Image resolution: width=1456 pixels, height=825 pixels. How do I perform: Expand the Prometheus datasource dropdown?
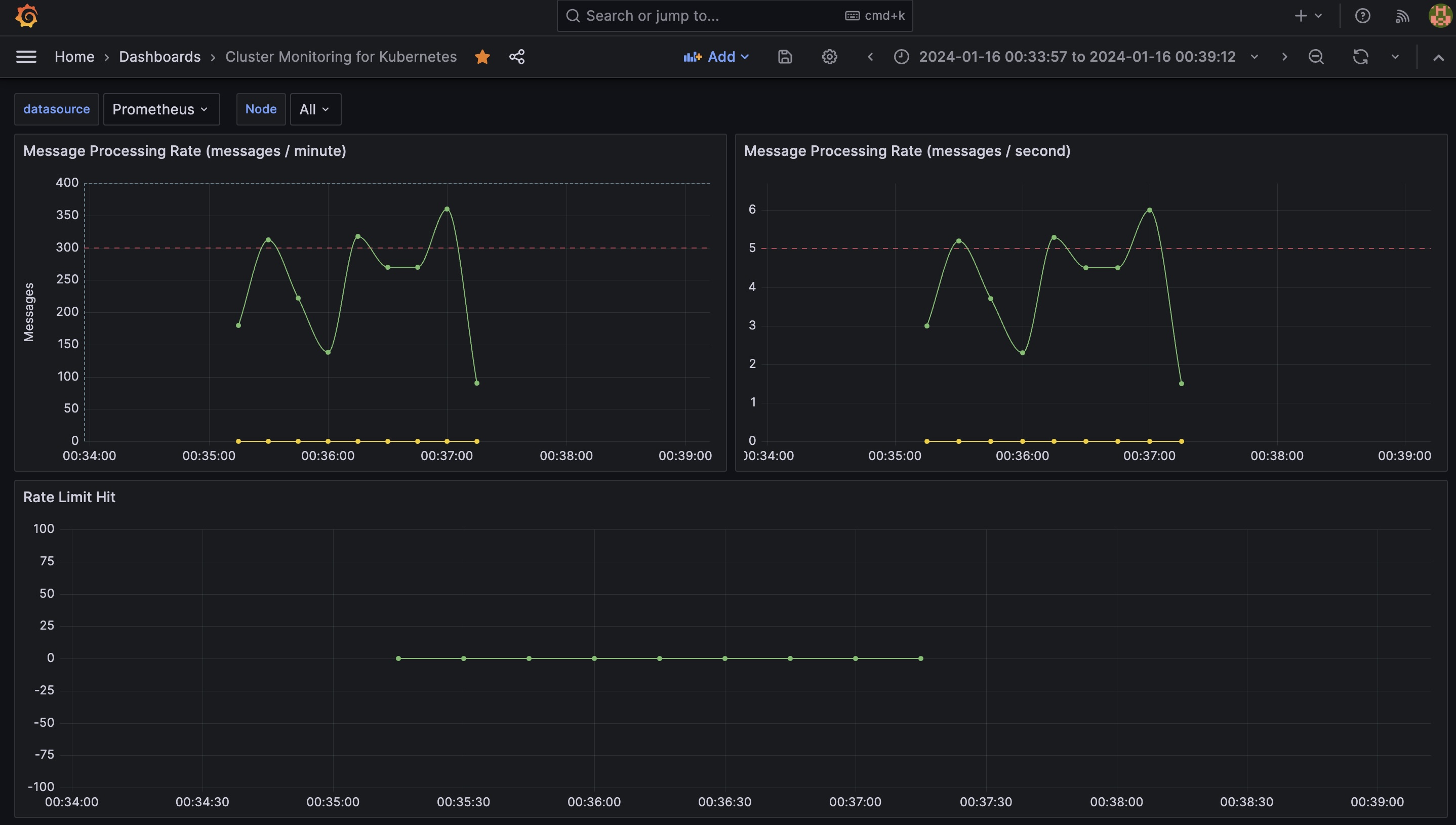(161, 109)
